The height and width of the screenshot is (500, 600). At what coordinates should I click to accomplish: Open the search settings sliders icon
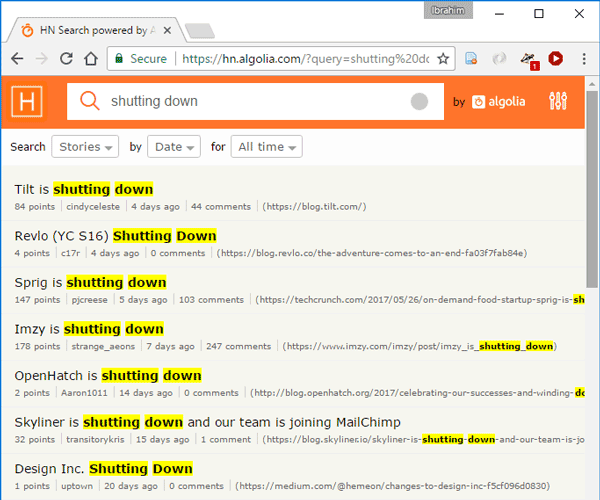click(x=558, y=101)
